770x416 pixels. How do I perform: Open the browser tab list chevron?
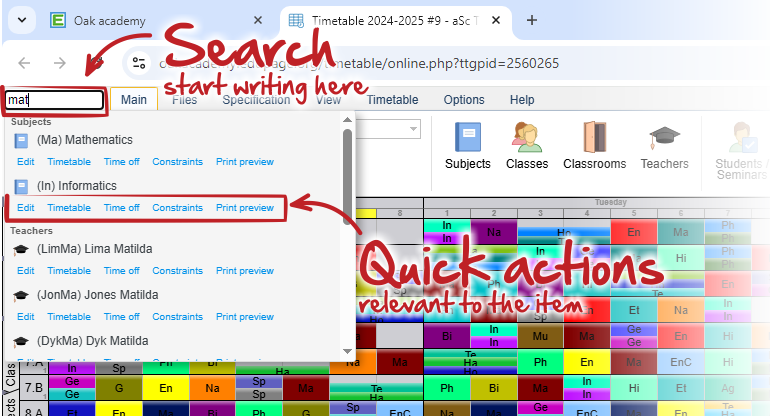[21, 21]
